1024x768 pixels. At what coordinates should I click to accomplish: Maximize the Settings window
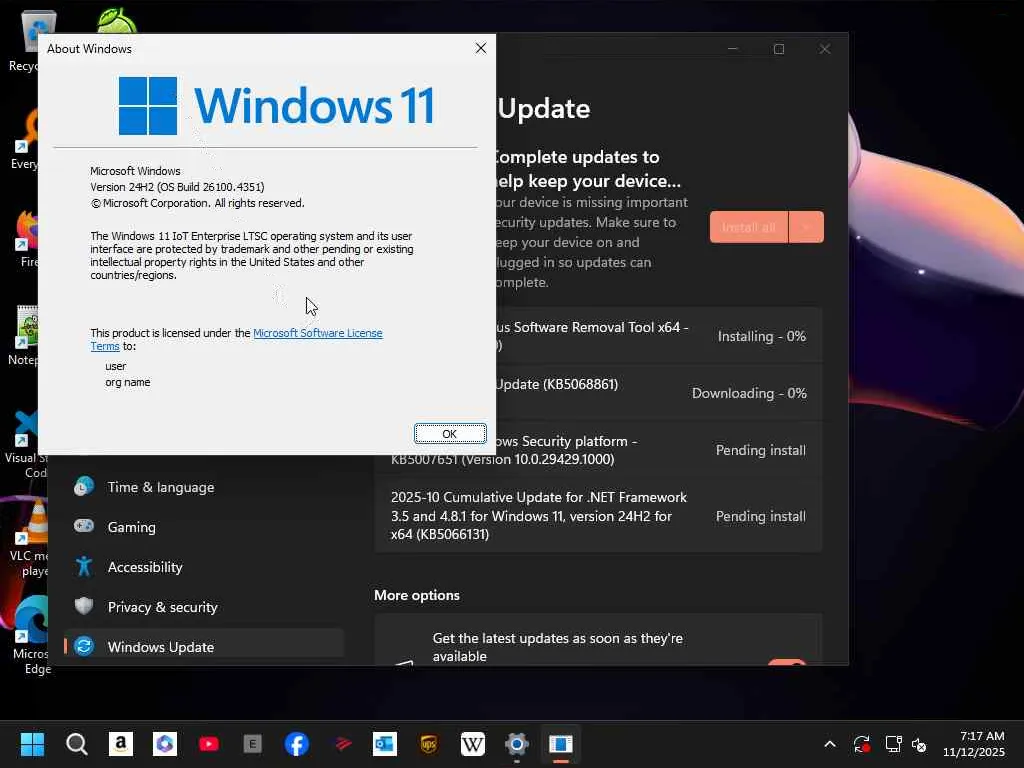pyautogui.click(x=778, y=49)
